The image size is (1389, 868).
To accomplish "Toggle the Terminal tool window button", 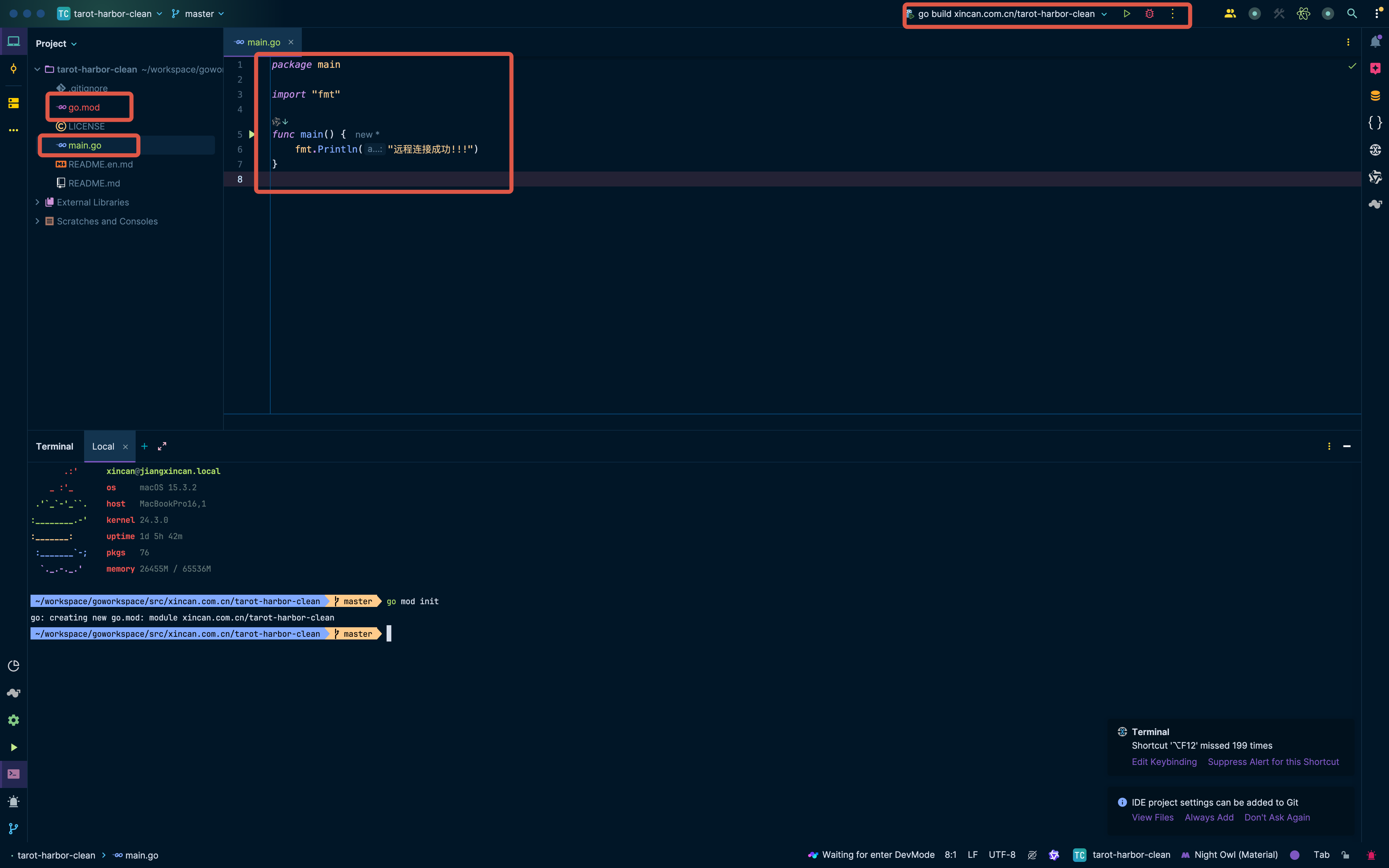I will point(14,774).
